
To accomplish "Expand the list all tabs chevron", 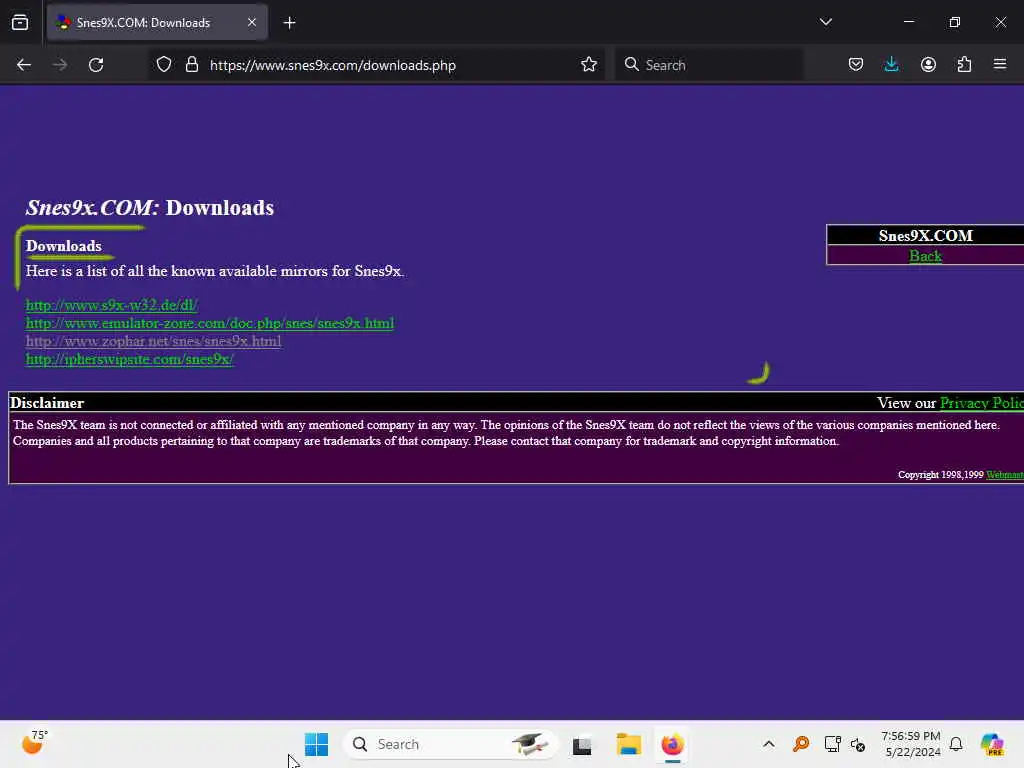I will click(825, 22).
